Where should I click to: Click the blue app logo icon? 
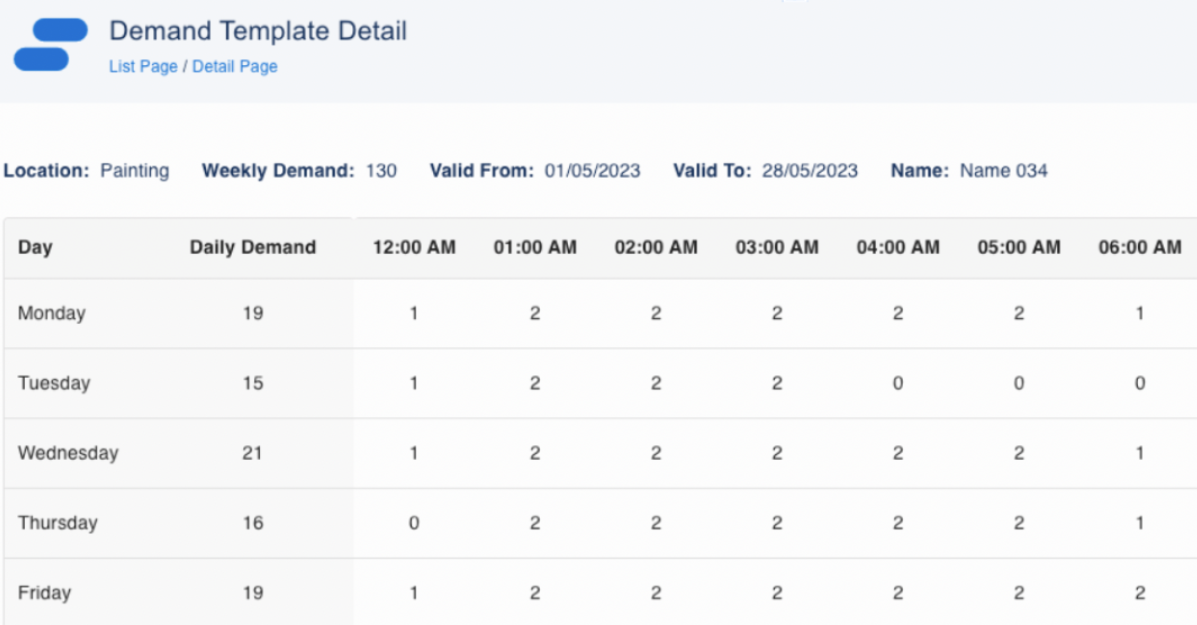(50, 45)
